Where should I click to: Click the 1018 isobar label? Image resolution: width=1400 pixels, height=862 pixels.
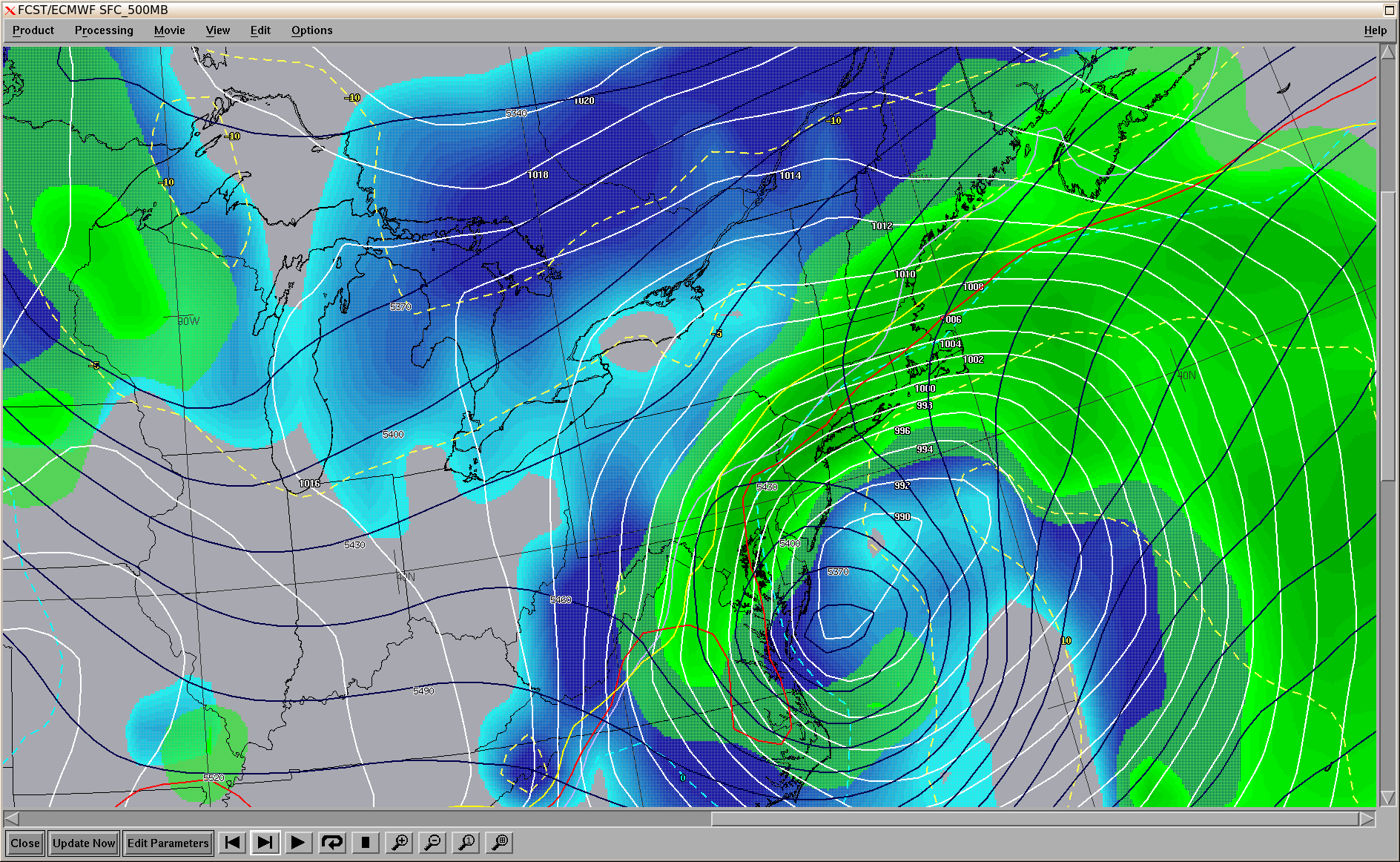[x=538, y=175]
